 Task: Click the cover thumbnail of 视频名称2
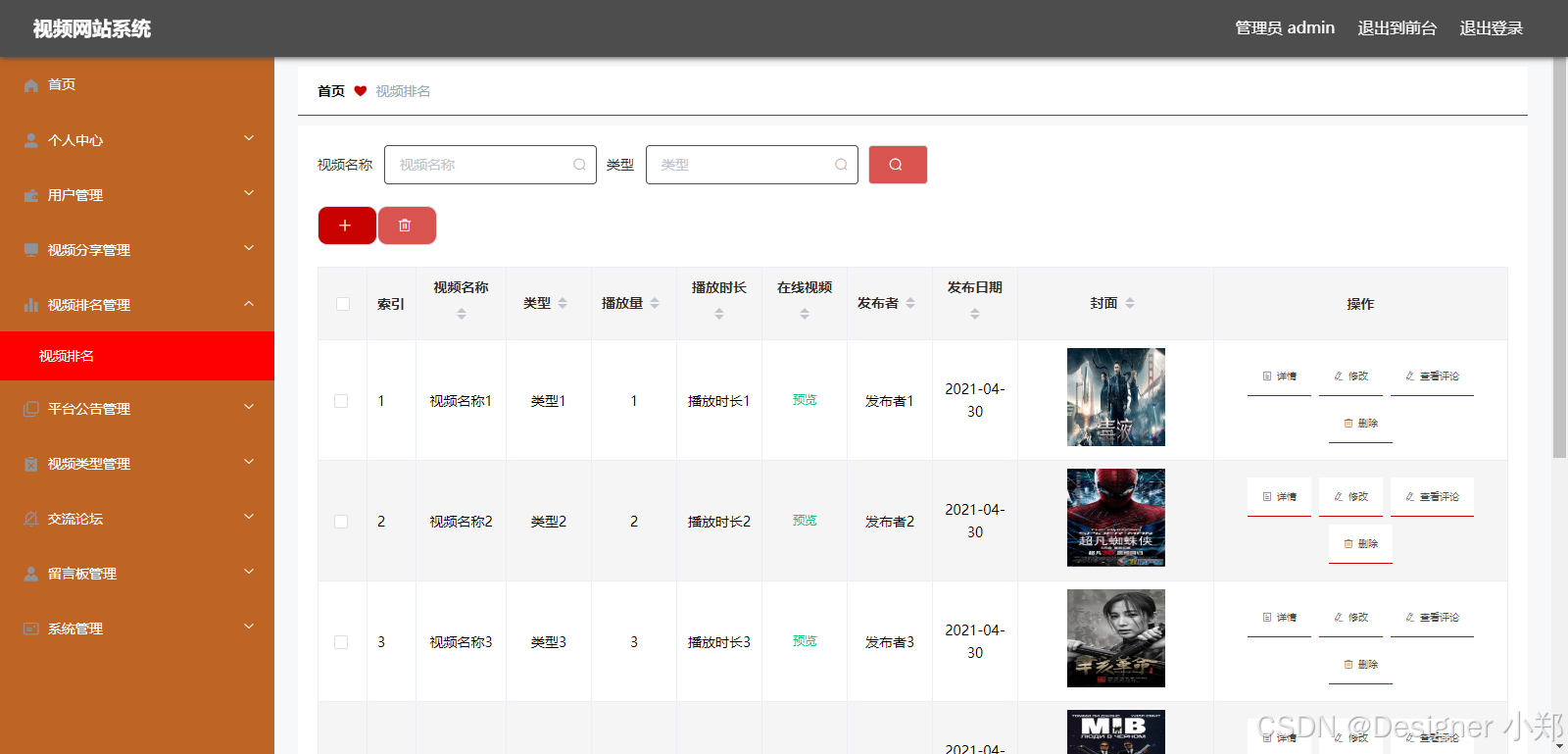tap(1116, 518)
